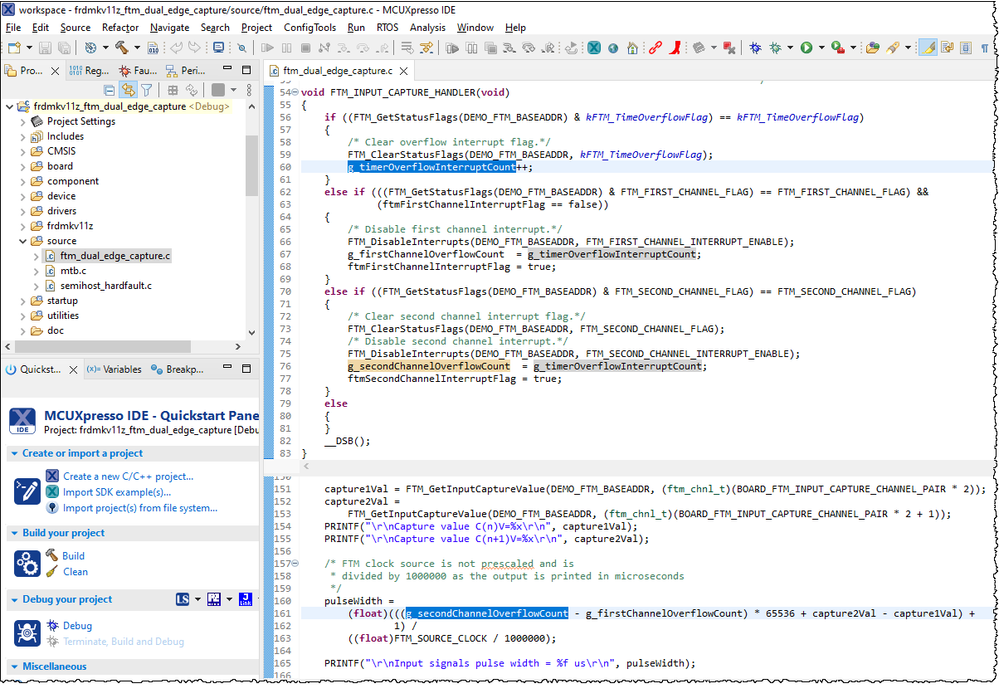Collapse the Create or import a project section

[15, 453]
